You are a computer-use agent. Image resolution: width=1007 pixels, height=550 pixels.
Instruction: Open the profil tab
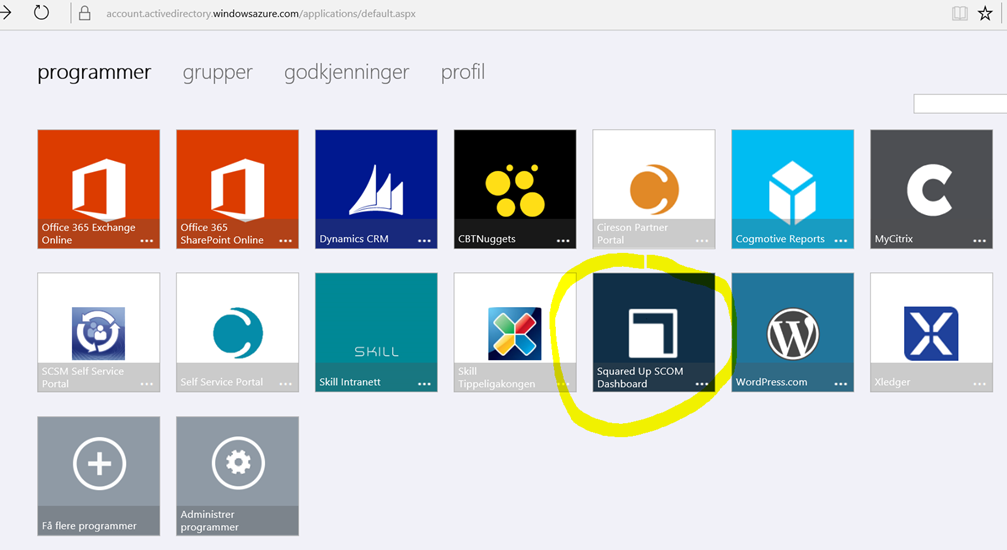[463, 72]
